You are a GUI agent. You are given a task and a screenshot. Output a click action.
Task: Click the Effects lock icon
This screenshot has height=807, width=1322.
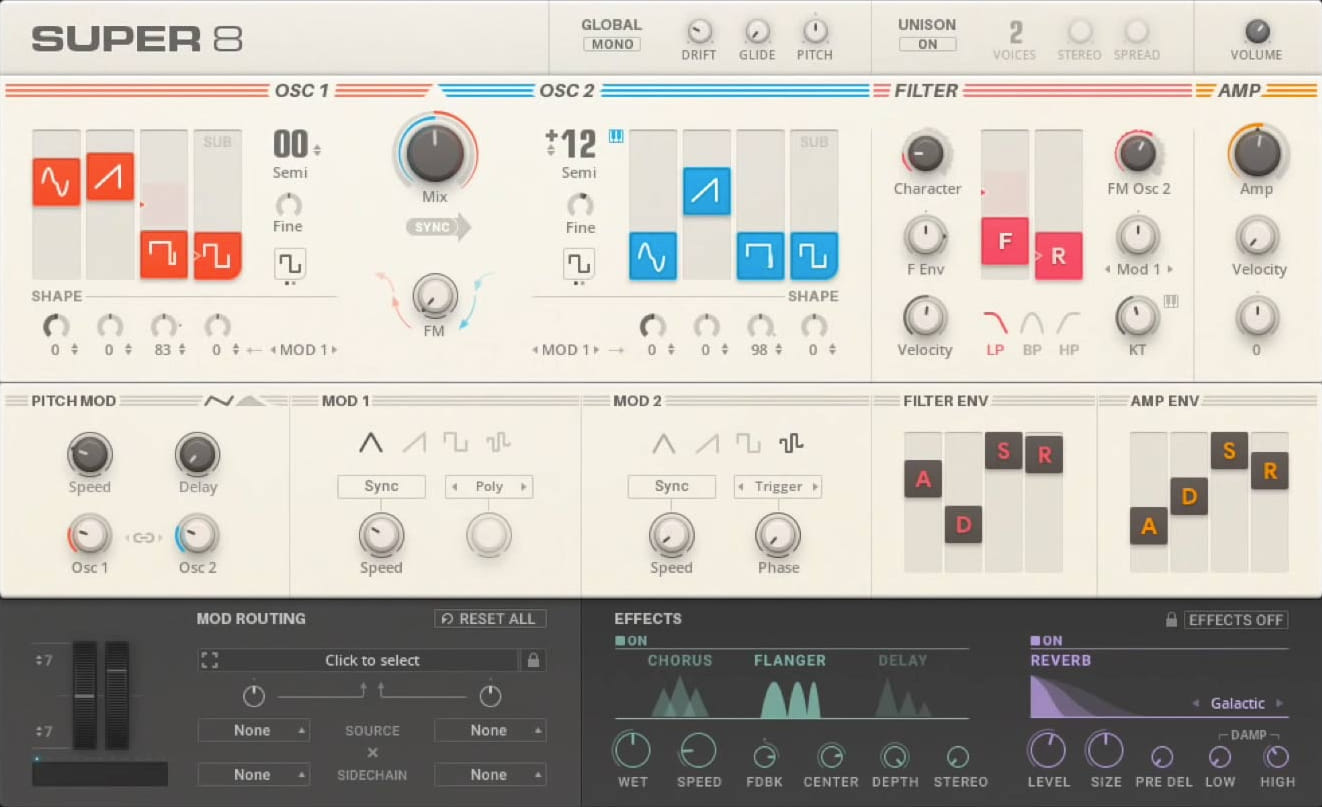[1170, 620]
